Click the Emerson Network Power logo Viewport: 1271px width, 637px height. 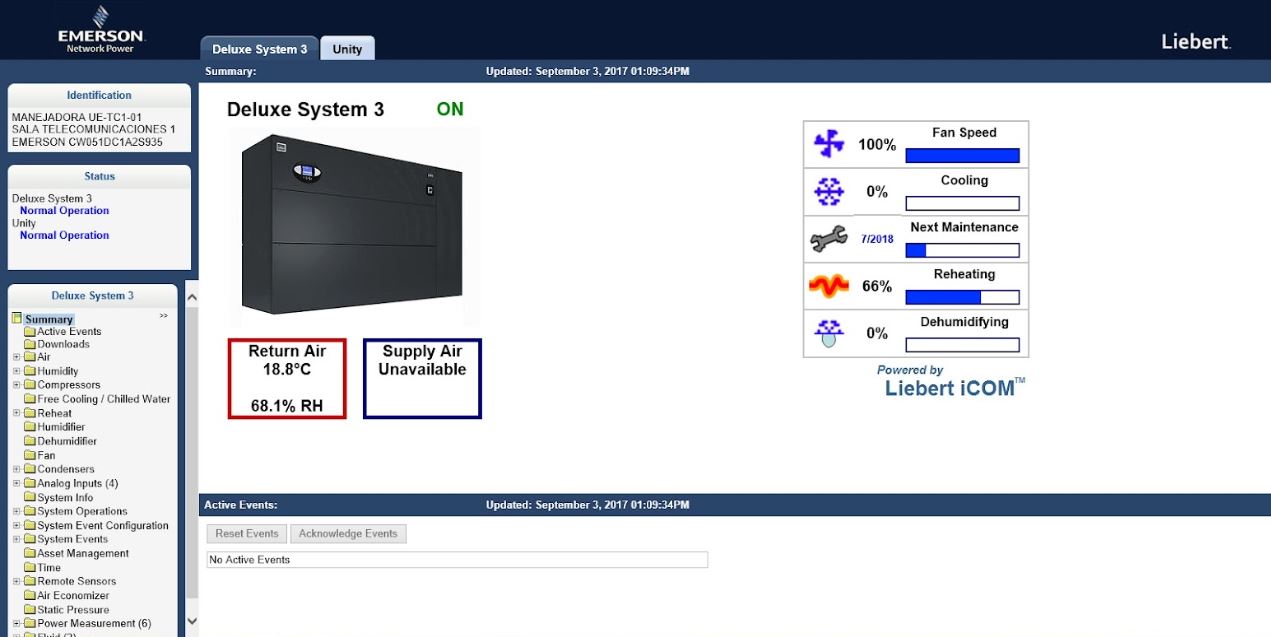99,29
